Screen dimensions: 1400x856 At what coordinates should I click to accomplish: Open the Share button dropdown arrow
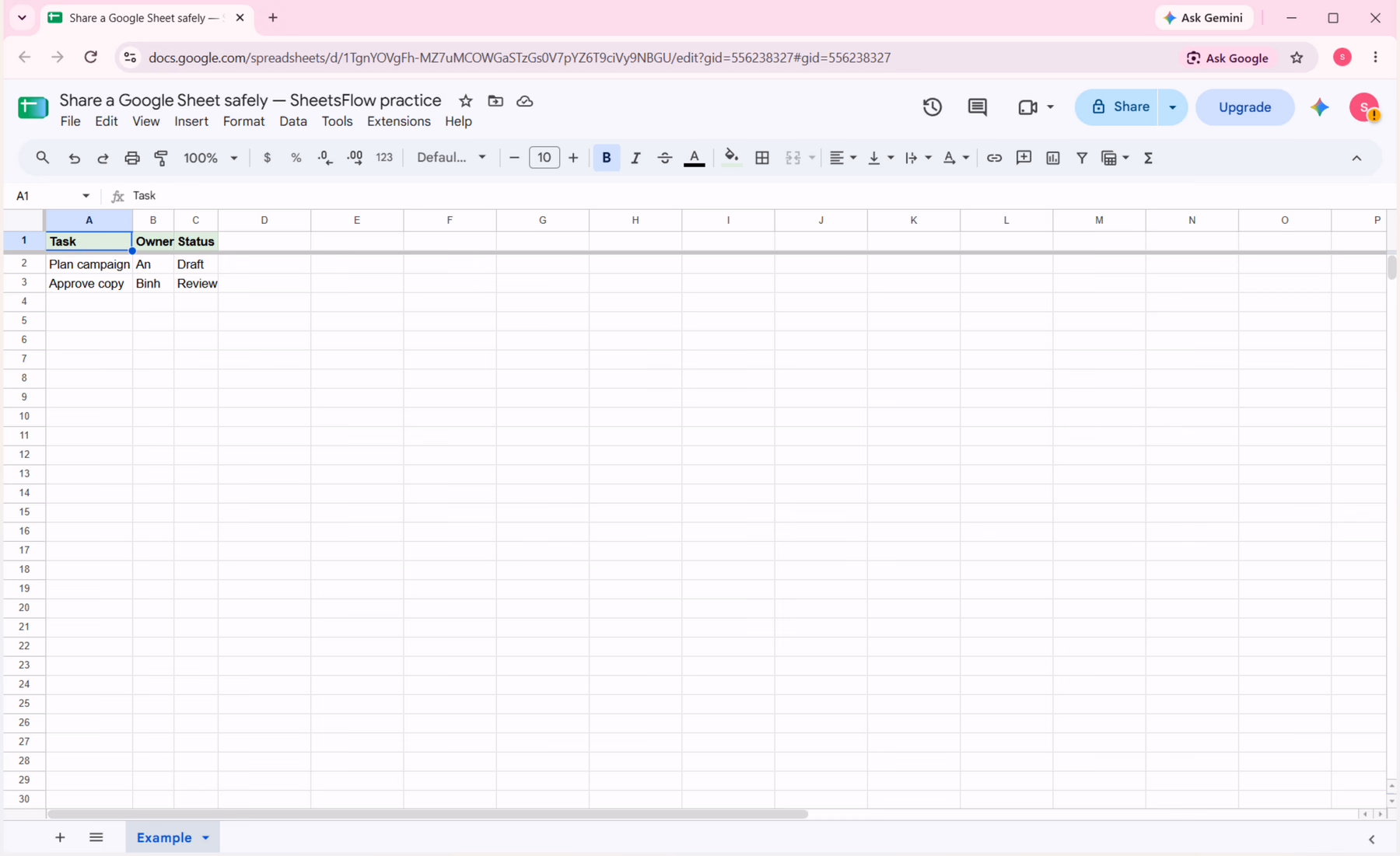(1172, 107)
